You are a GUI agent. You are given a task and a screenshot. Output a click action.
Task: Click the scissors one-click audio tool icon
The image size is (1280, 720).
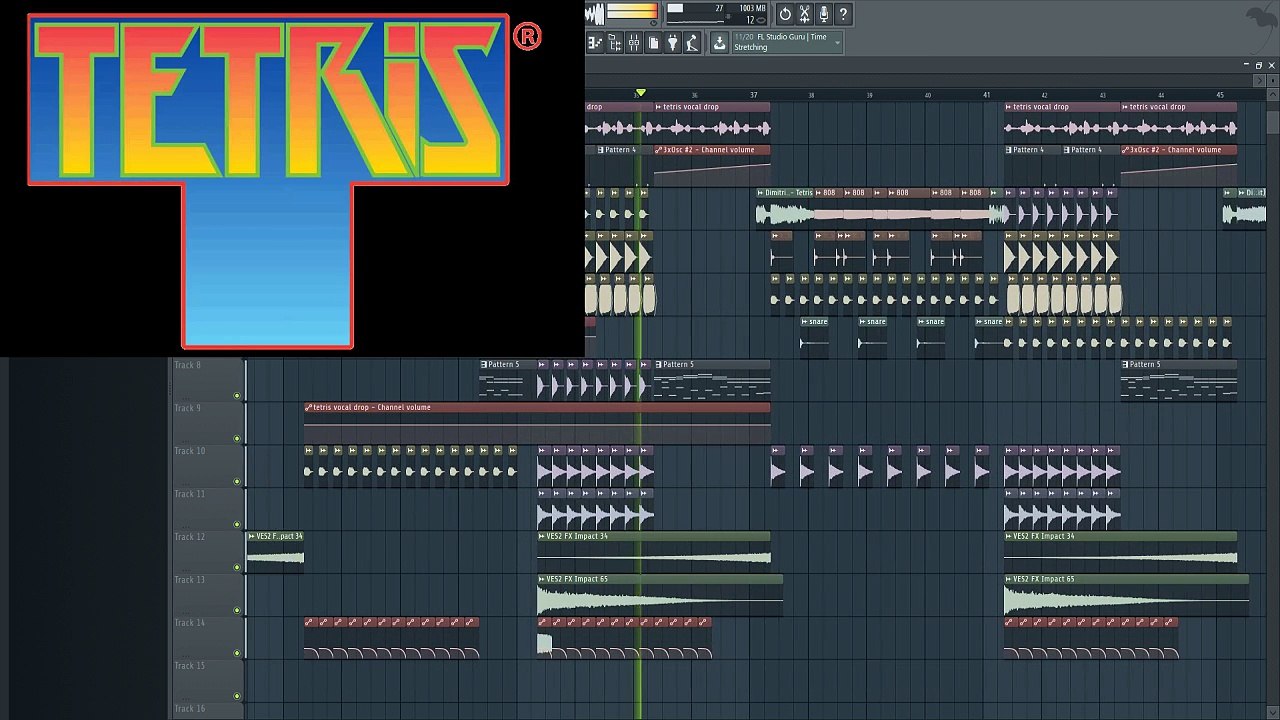click(x=804, y=14)
